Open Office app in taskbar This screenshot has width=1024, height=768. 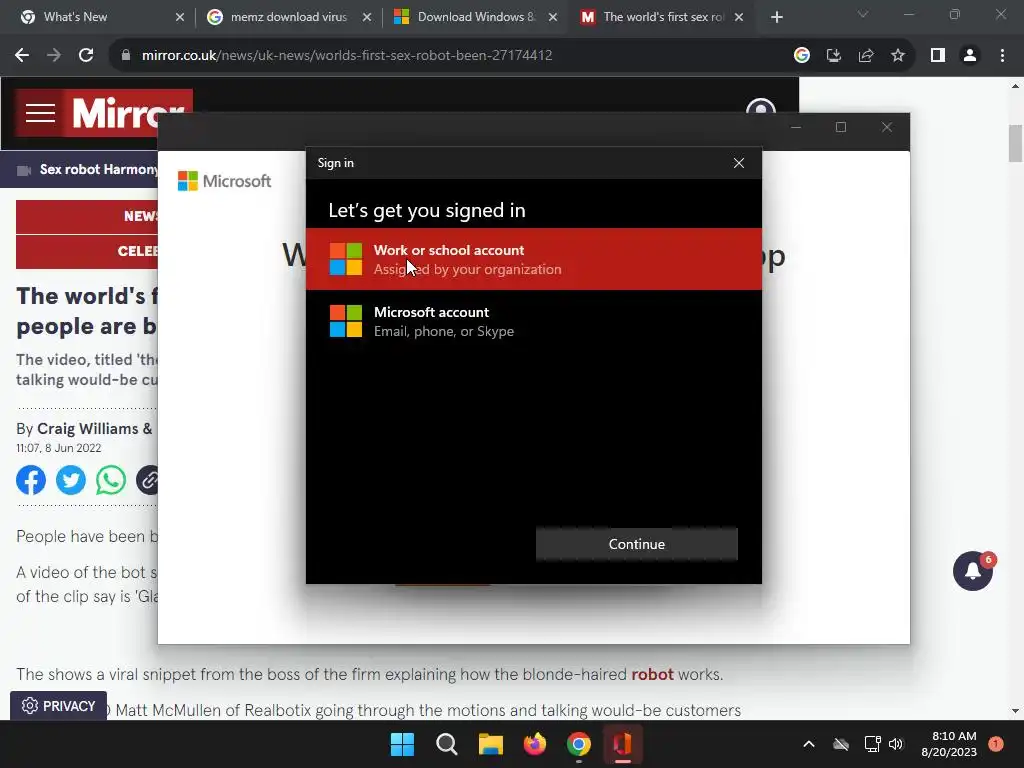[x=622, y=744]
